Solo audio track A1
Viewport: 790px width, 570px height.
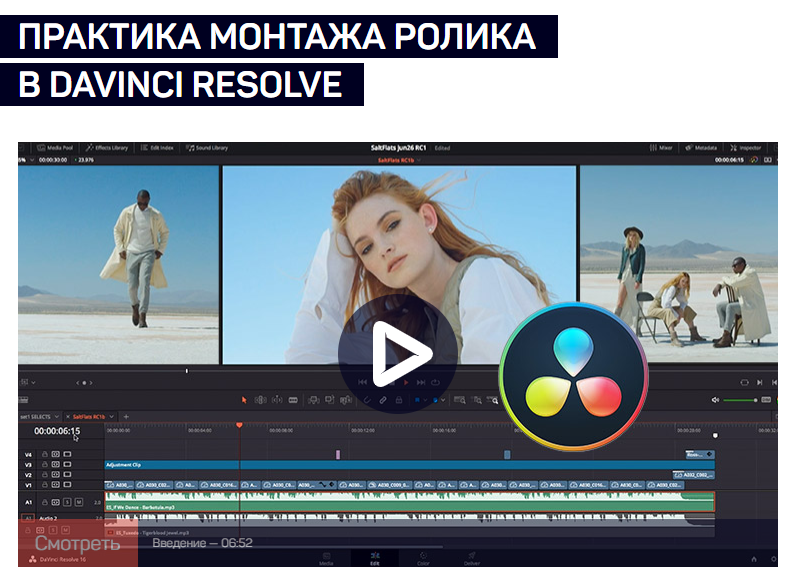(x=67, y=501)
